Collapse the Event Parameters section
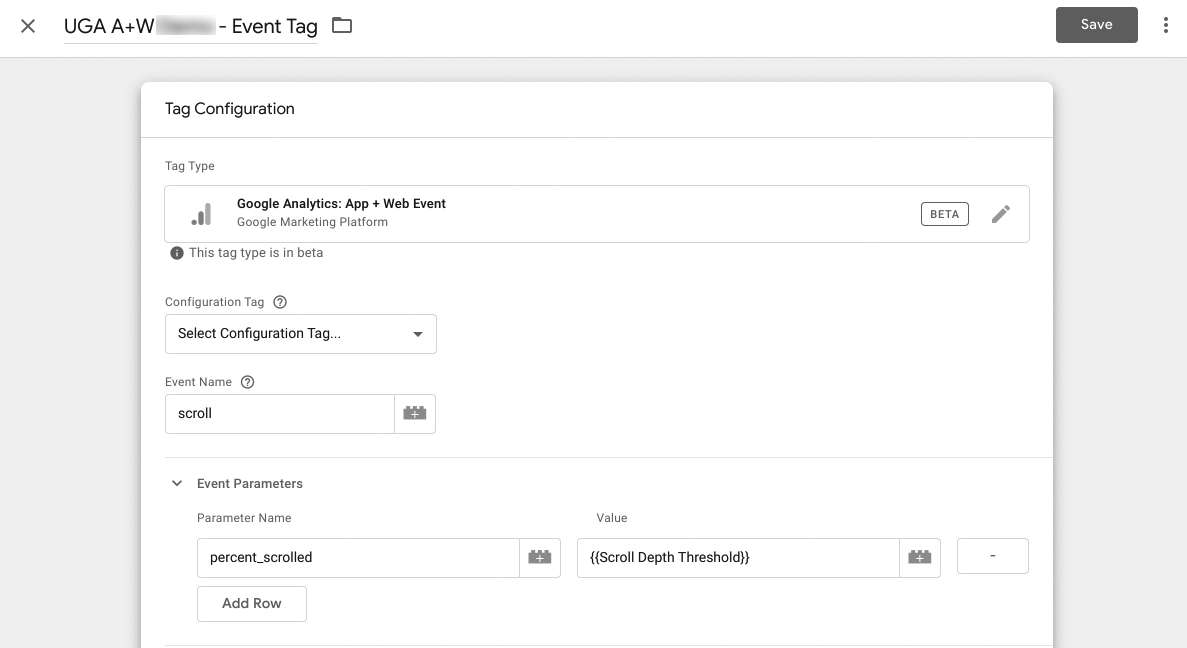Screen dimensions: 1187x648 pos(177,484)
